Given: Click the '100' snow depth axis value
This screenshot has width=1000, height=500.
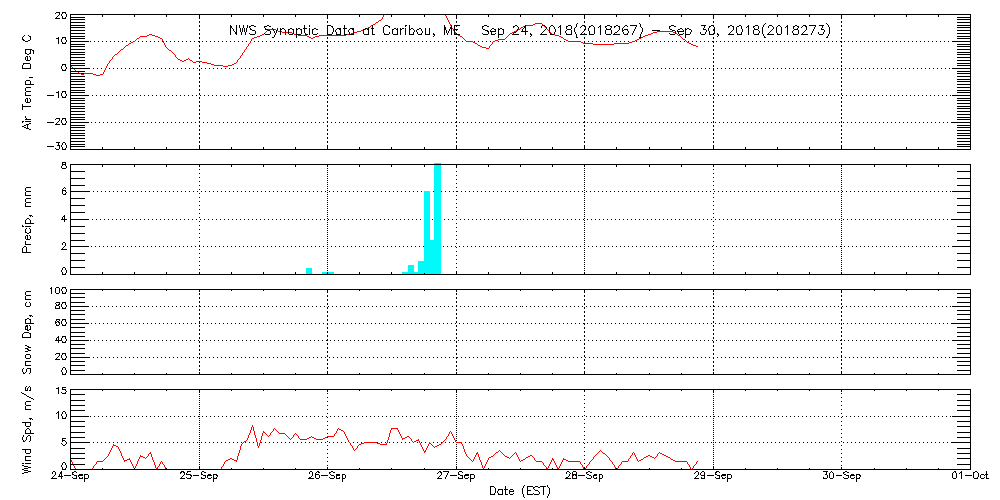Looking at the screenshot, I should click(x=57, y=291).
